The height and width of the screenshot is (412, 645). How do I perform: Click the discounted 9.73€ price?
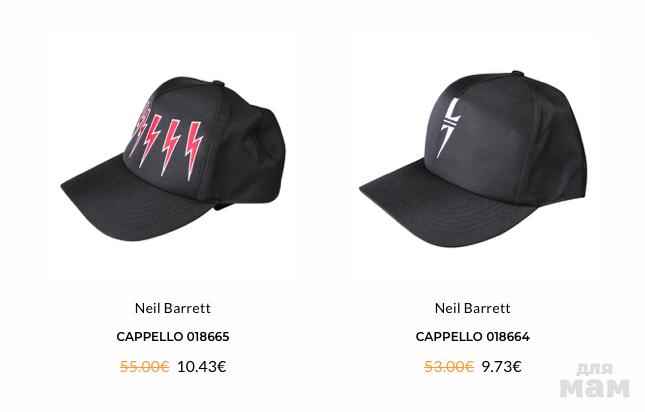point(501,366)
